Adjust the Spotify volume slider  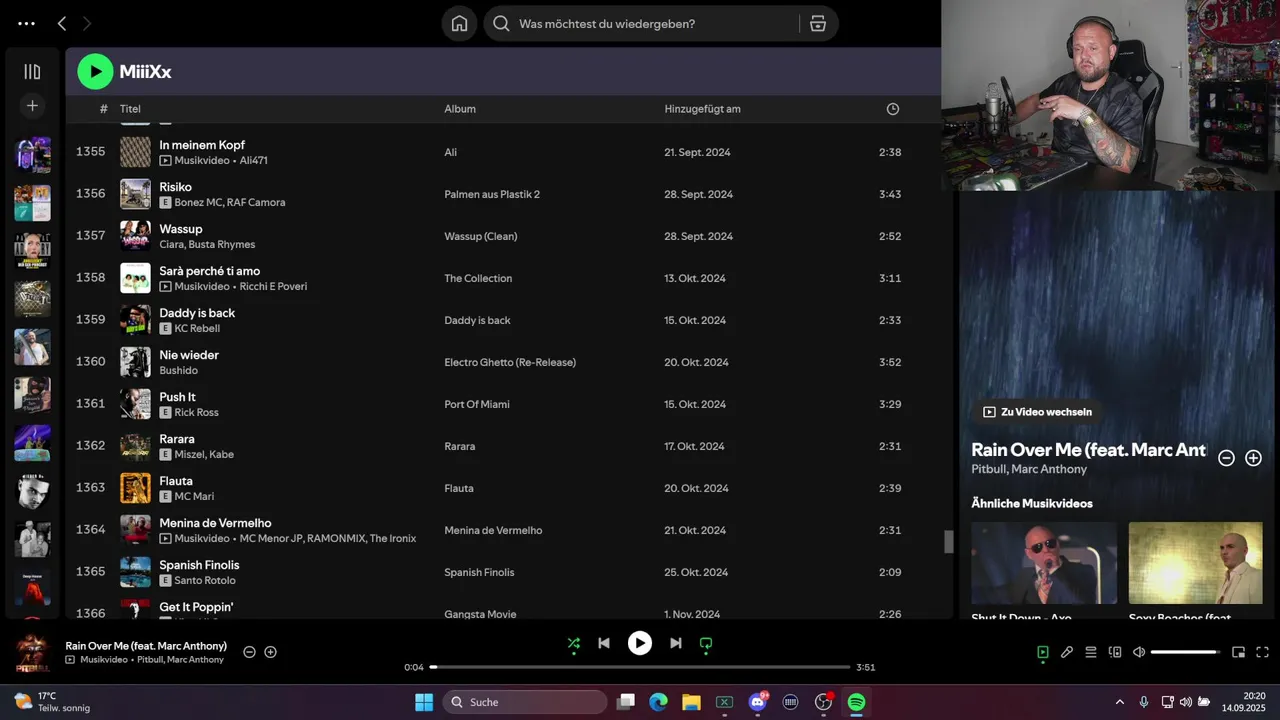(x=1185, y=652)
